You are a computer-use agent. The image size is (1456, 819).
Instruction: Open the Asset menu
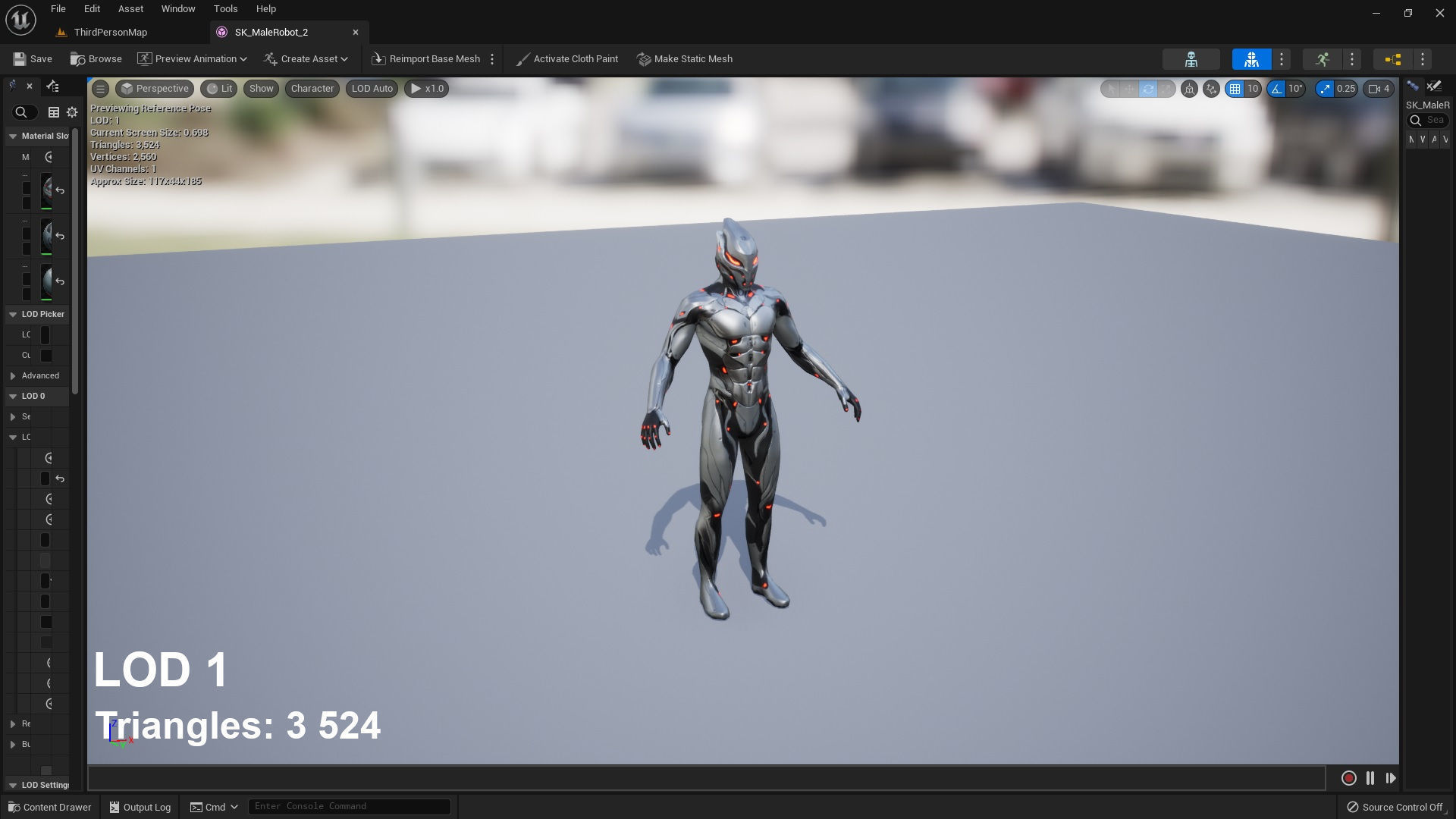[130, 9]
